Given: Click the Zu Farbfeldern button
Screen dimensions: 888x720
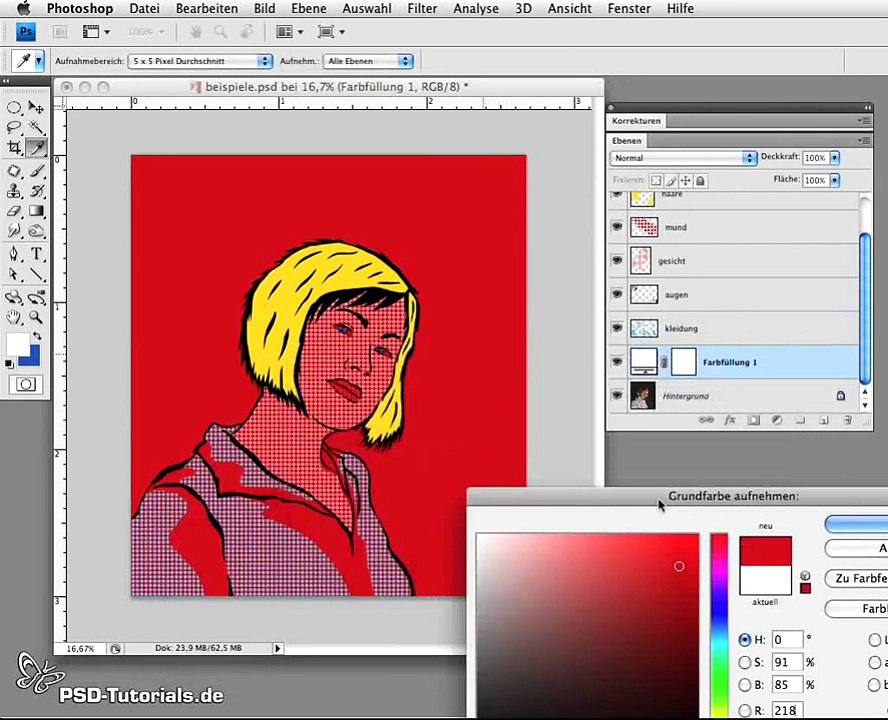Looking at the screenshot, I should click(857, 578).
